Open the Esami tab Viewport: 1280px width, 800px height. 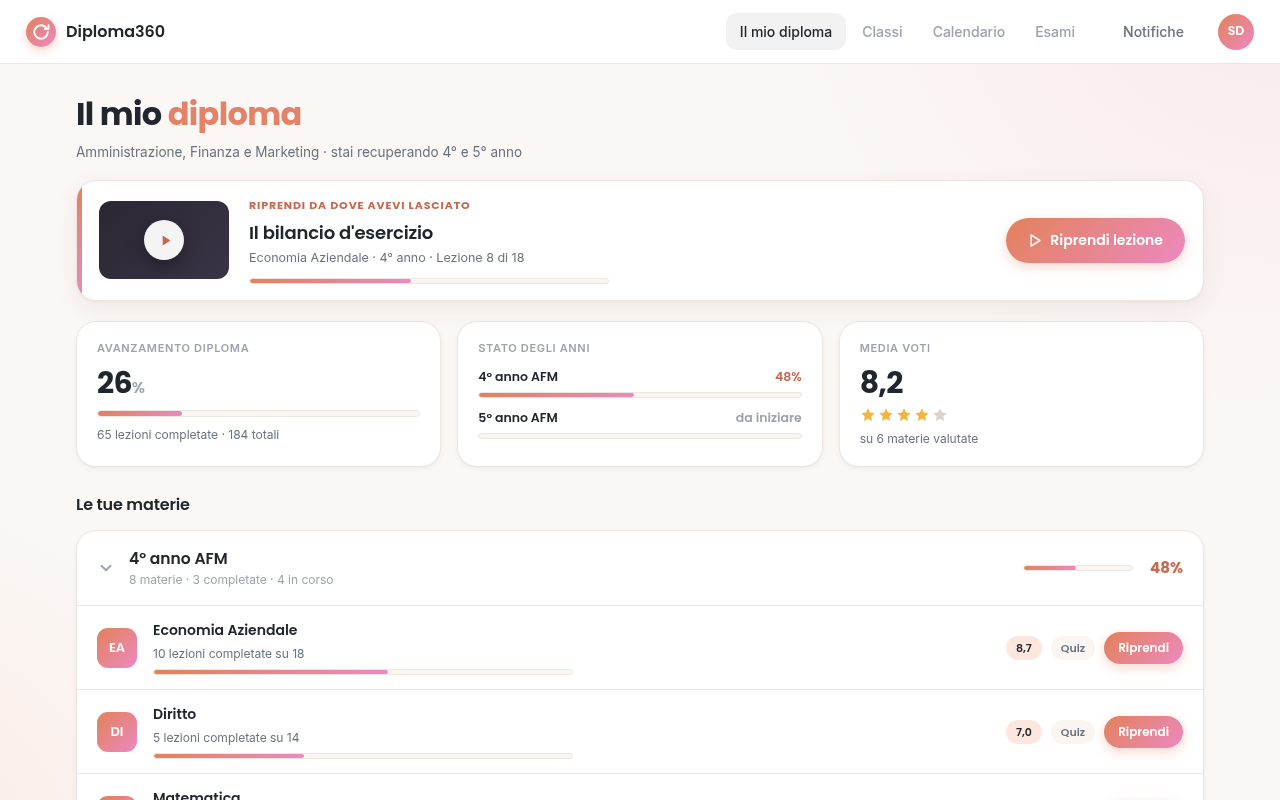pyautogui.click(x=1055, y=32)
